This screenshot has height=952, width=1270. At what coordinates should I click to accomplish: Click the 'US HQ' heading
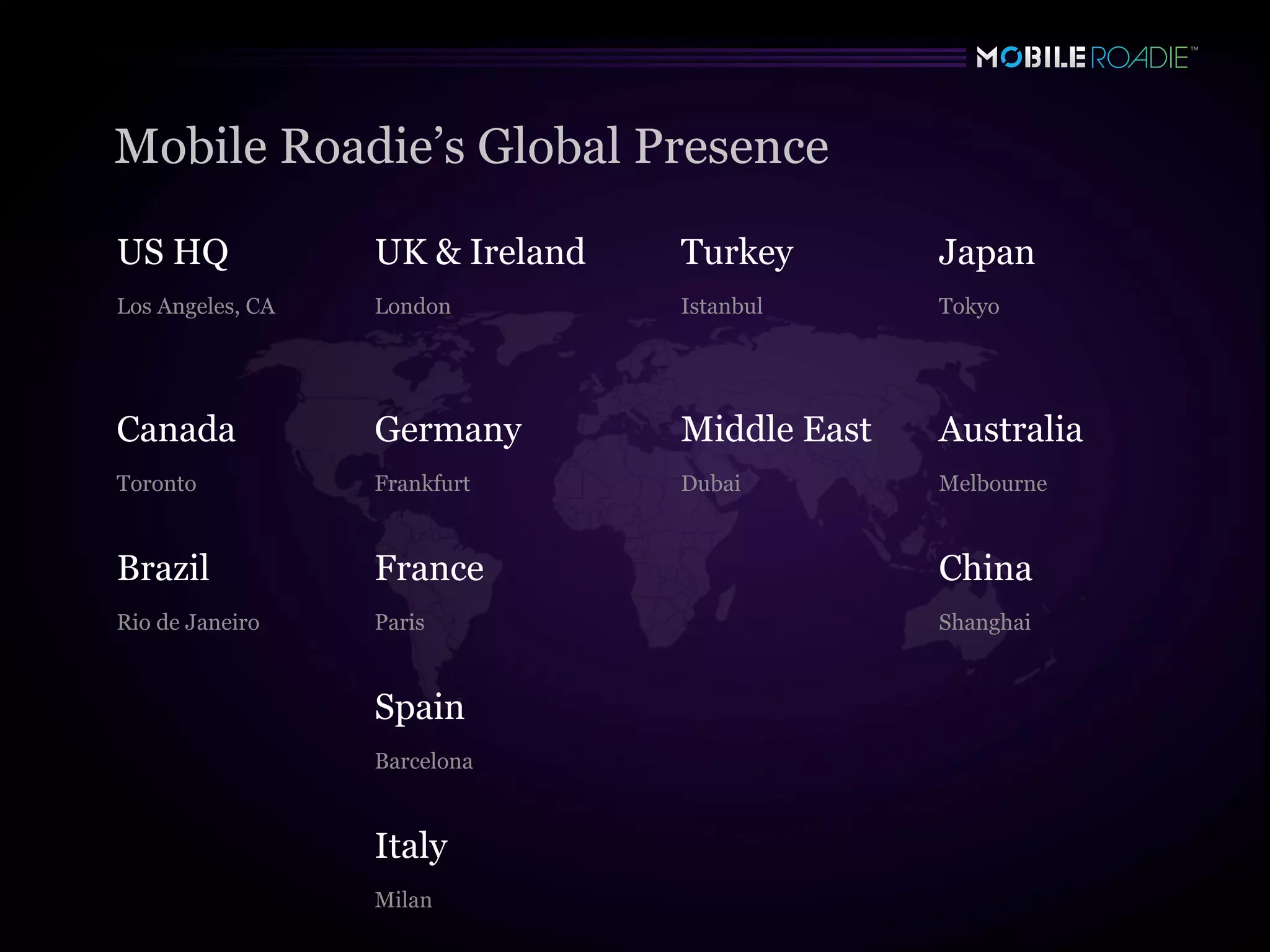click(x=173, y=252)
